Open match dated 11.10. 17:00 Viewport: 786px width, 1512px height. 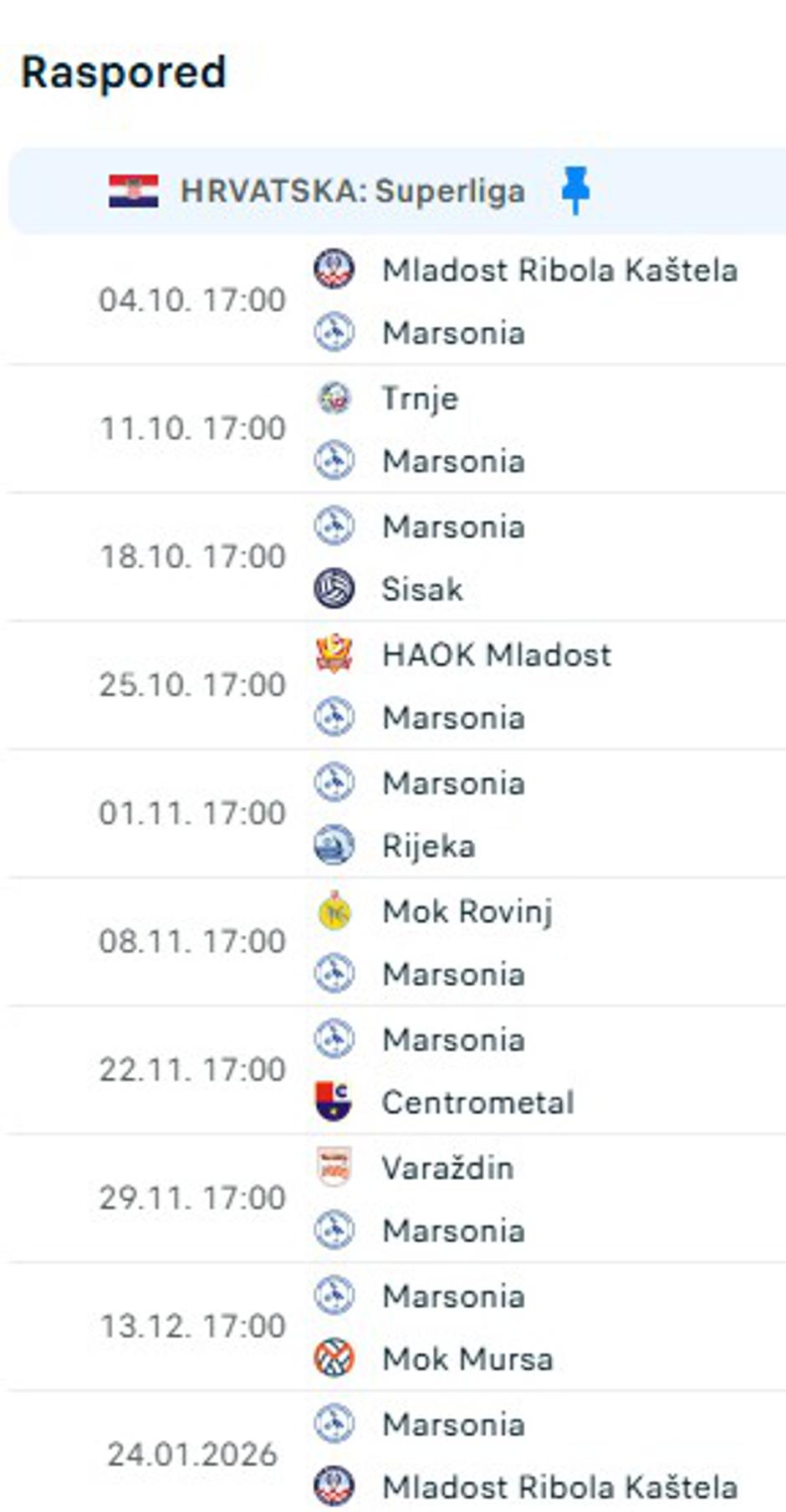pyautogui.click(x=397, y=428)
